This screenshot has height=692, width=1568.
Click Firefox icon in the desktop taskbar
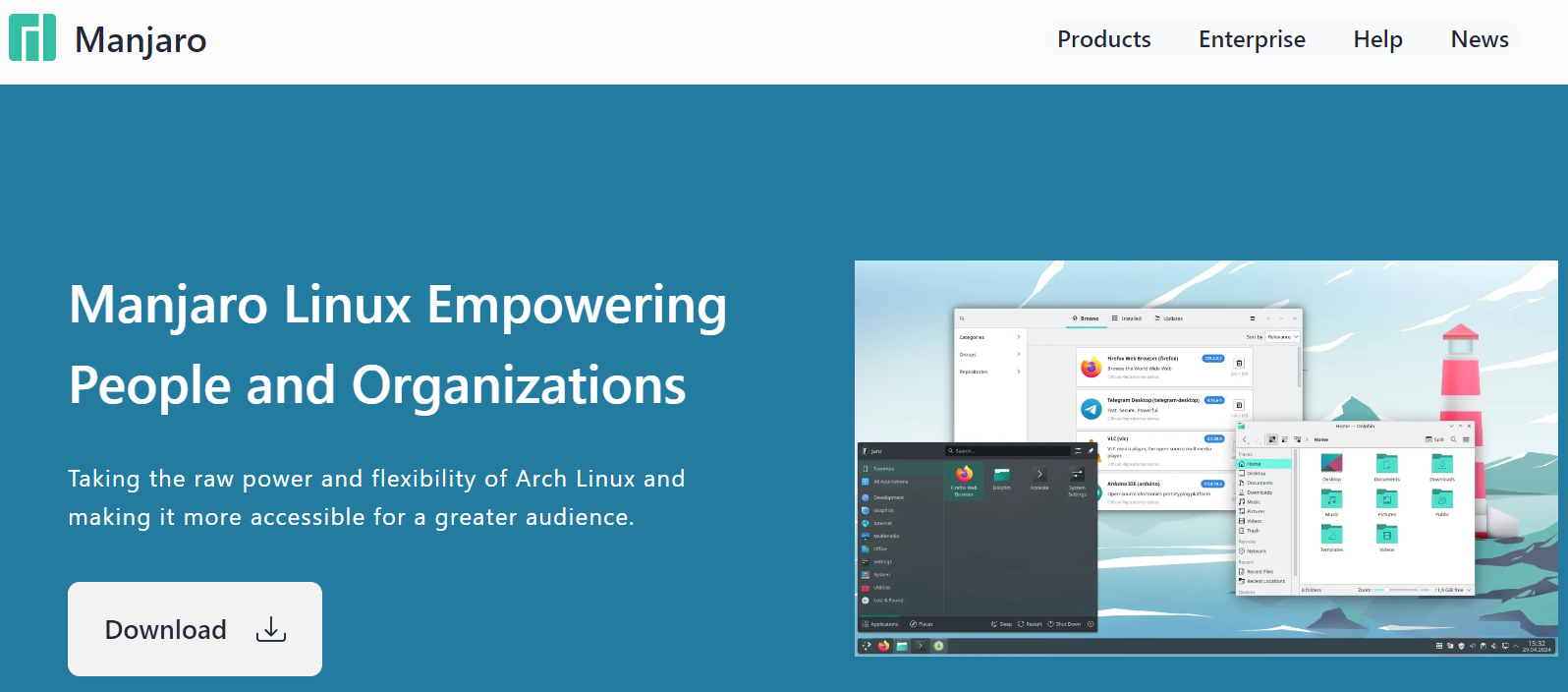coord(883,646)
